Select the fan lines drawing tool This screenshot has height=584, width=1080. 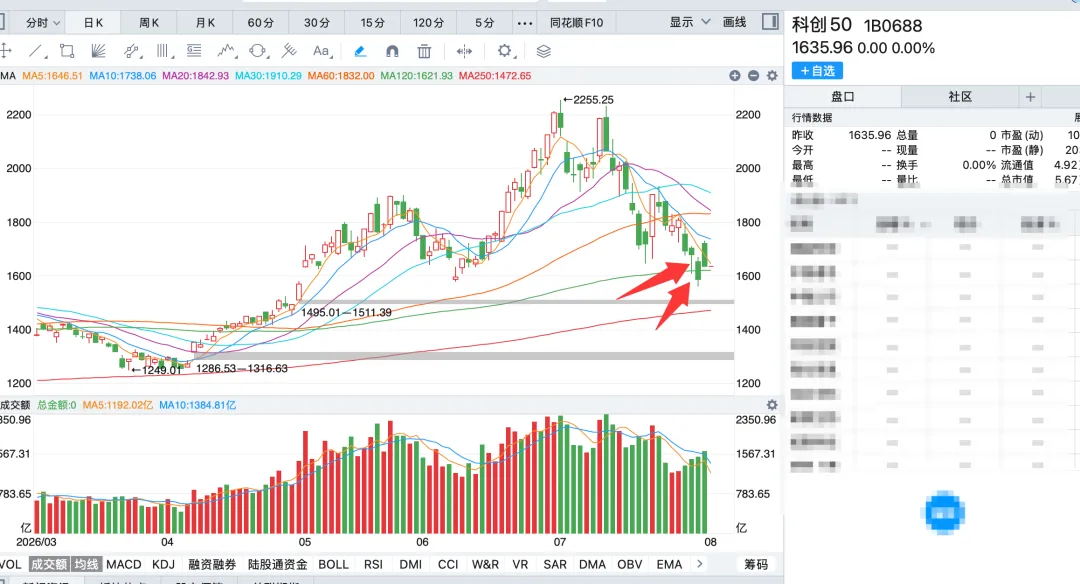(x=98, y=51)
